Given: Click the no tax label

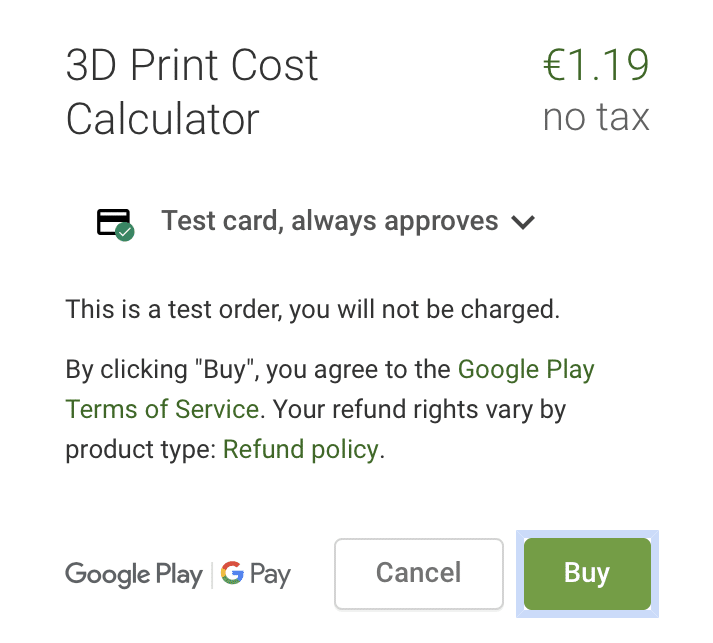Looking at the screenshot, I should [596, 117].
